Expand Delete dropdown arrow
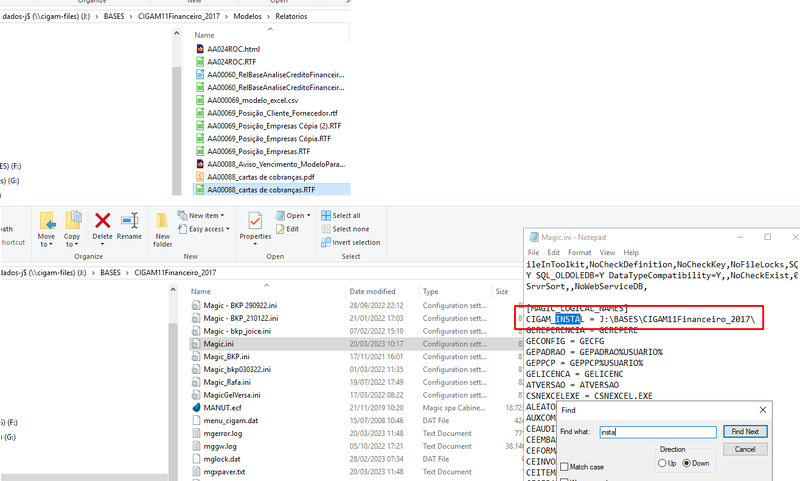The width and height of the screenshot is (800, 481). [103, 244]
